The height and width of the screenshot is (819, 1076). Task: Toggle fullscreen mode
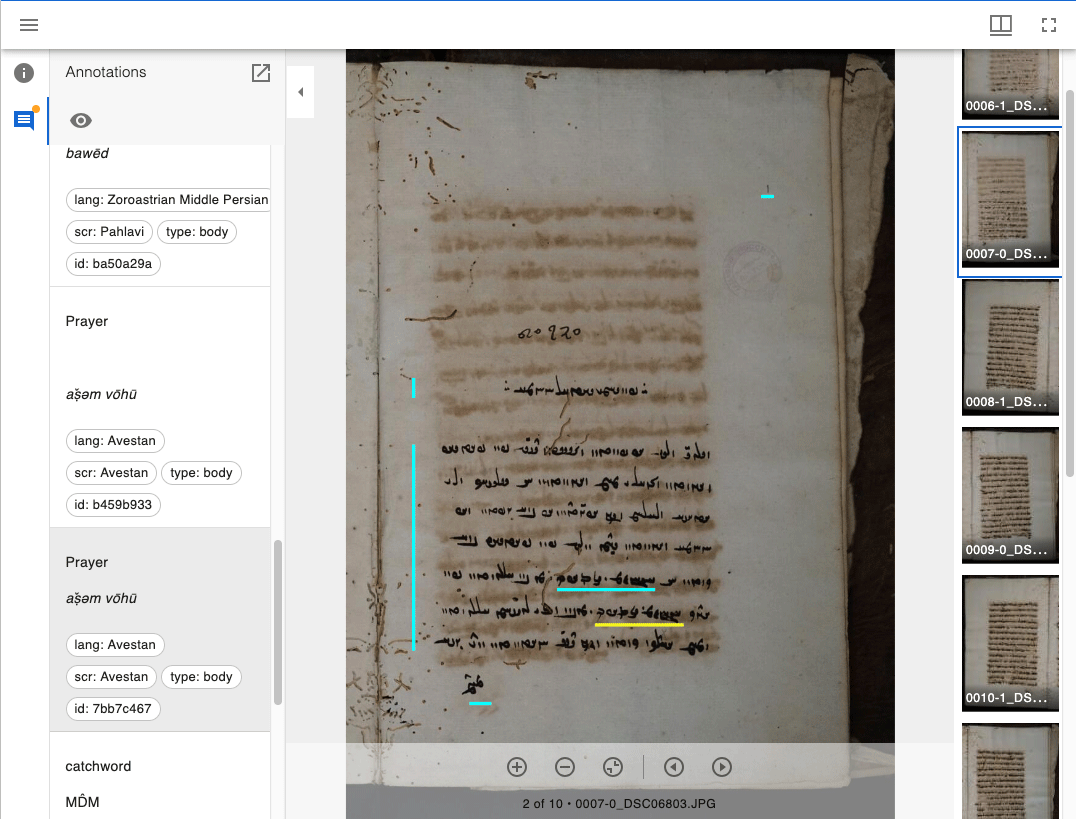click(x=1049, y=25)
